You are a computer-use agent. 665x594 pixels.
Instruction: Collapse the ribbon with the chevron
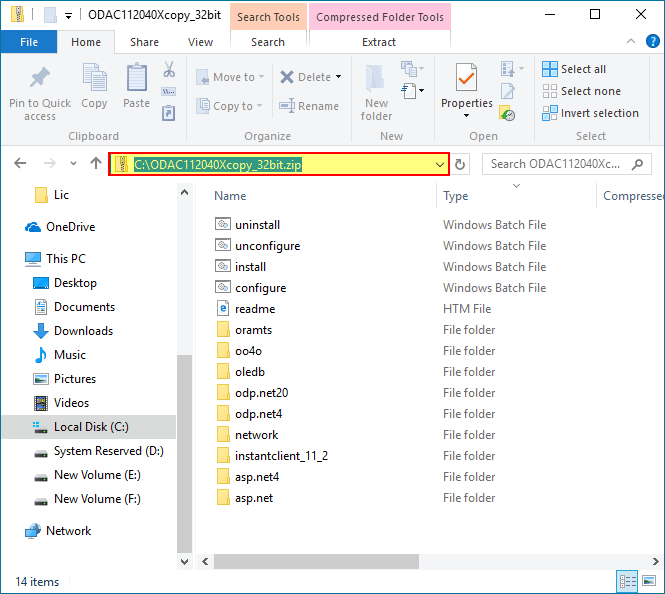coord(631,41)
